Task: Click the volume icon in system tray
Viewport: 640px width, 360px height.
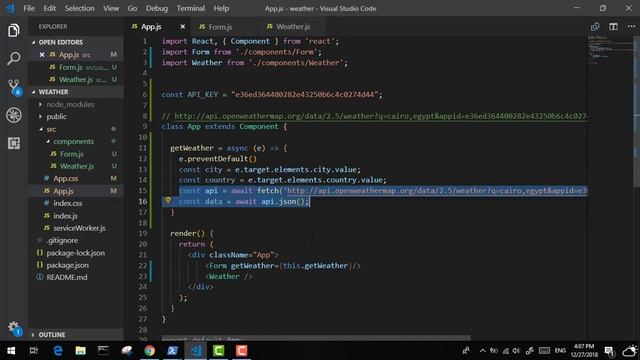Action: (x=516, y=351)
